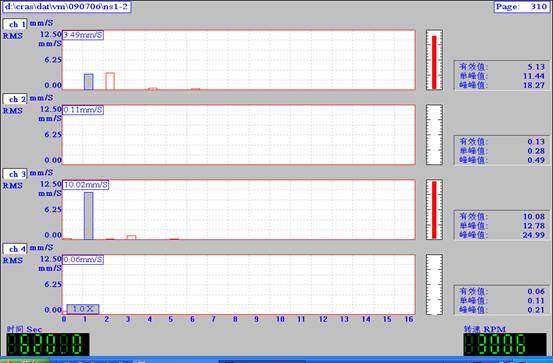The width and height of the screenshot is (553, 363).
Task: Click the 1X harmonic bar in ch 1
Action: tap(89, 82)
